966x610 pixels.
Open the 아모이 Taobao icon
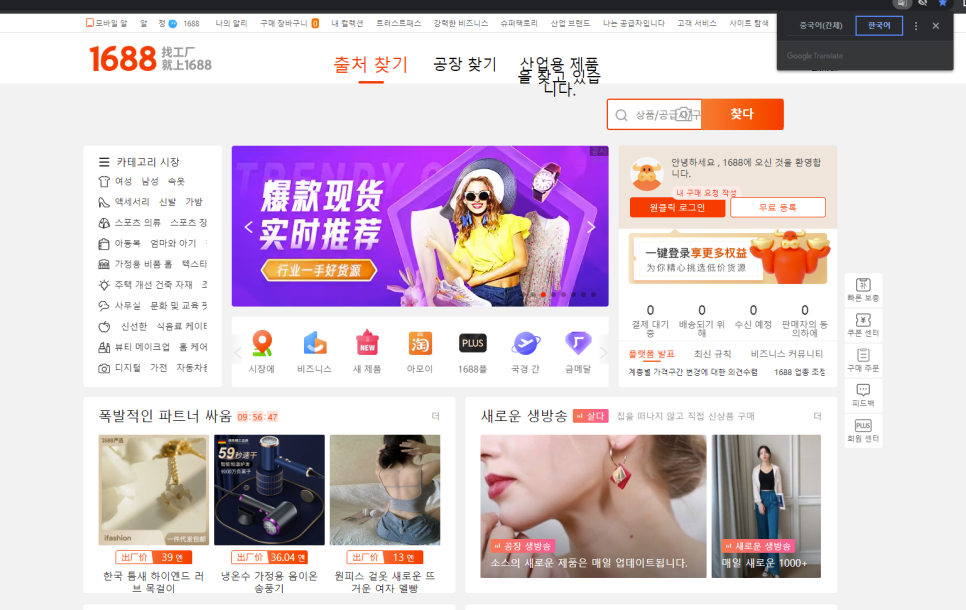tap(420, 344)
